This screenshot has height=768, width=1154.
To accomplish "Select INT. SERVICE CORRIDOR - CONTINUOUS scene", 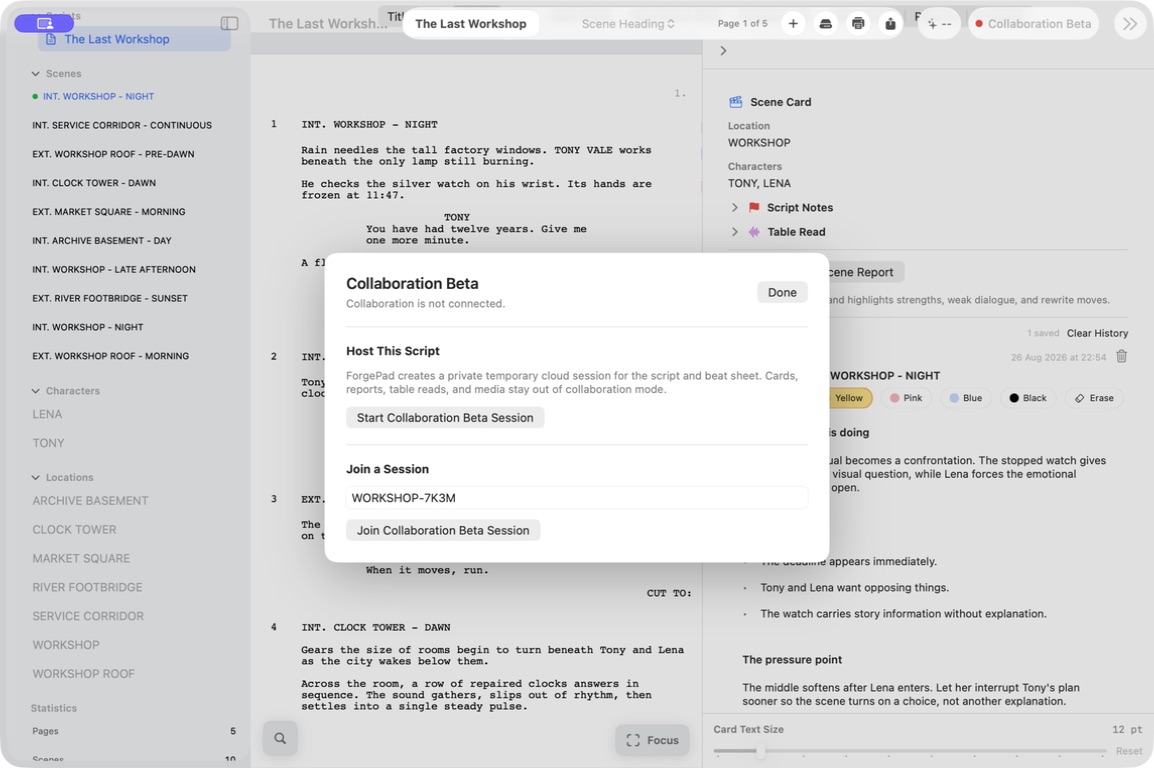I will point(122,125).
